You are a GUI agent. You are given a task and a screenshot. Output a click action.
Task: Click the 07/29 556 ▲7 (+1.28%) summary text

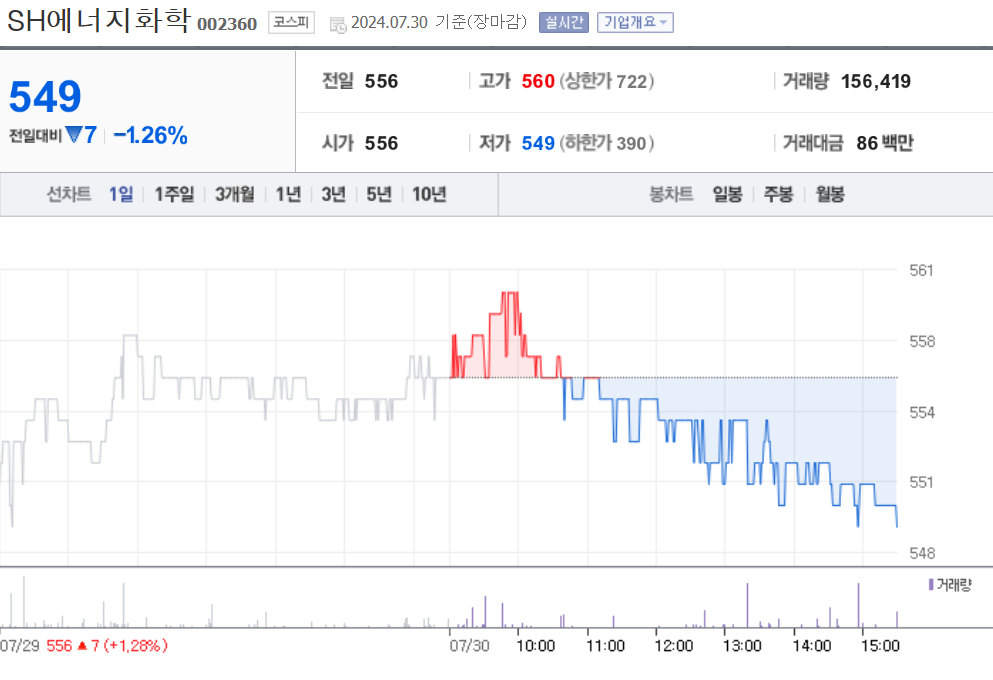[84, 646]
